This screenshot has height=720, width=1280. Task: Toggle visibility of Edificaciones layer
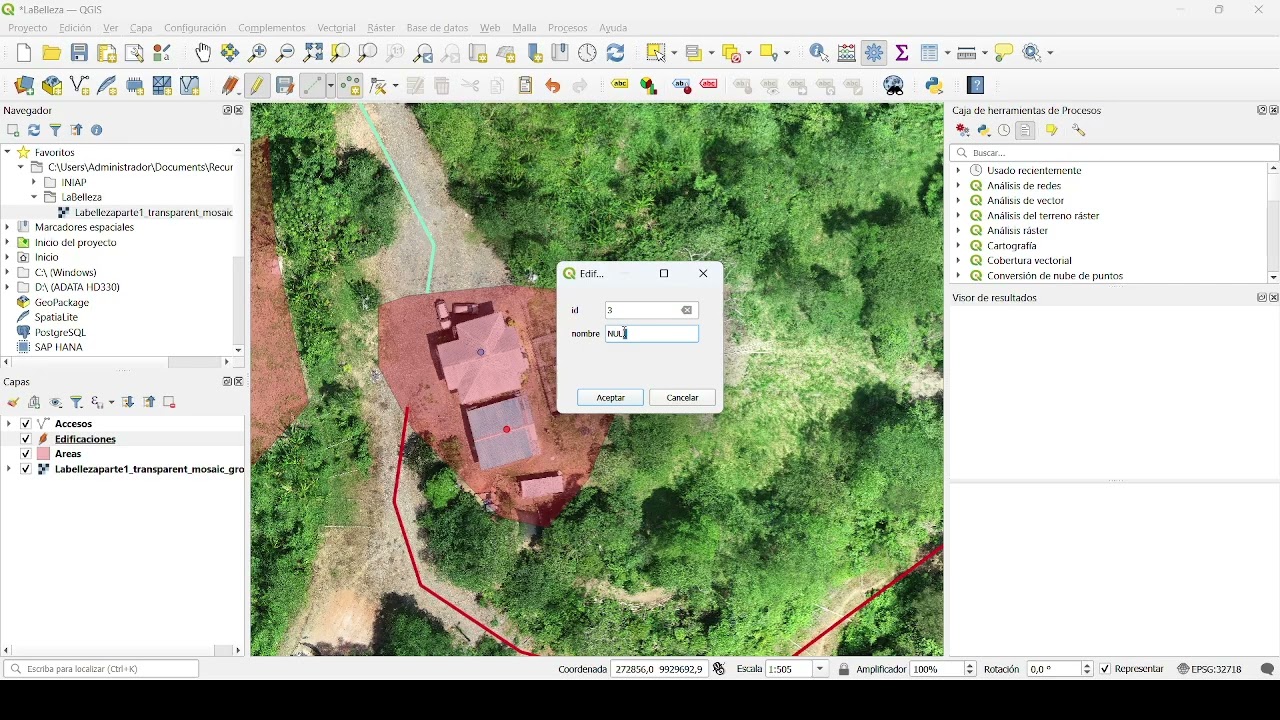point(26,439)
